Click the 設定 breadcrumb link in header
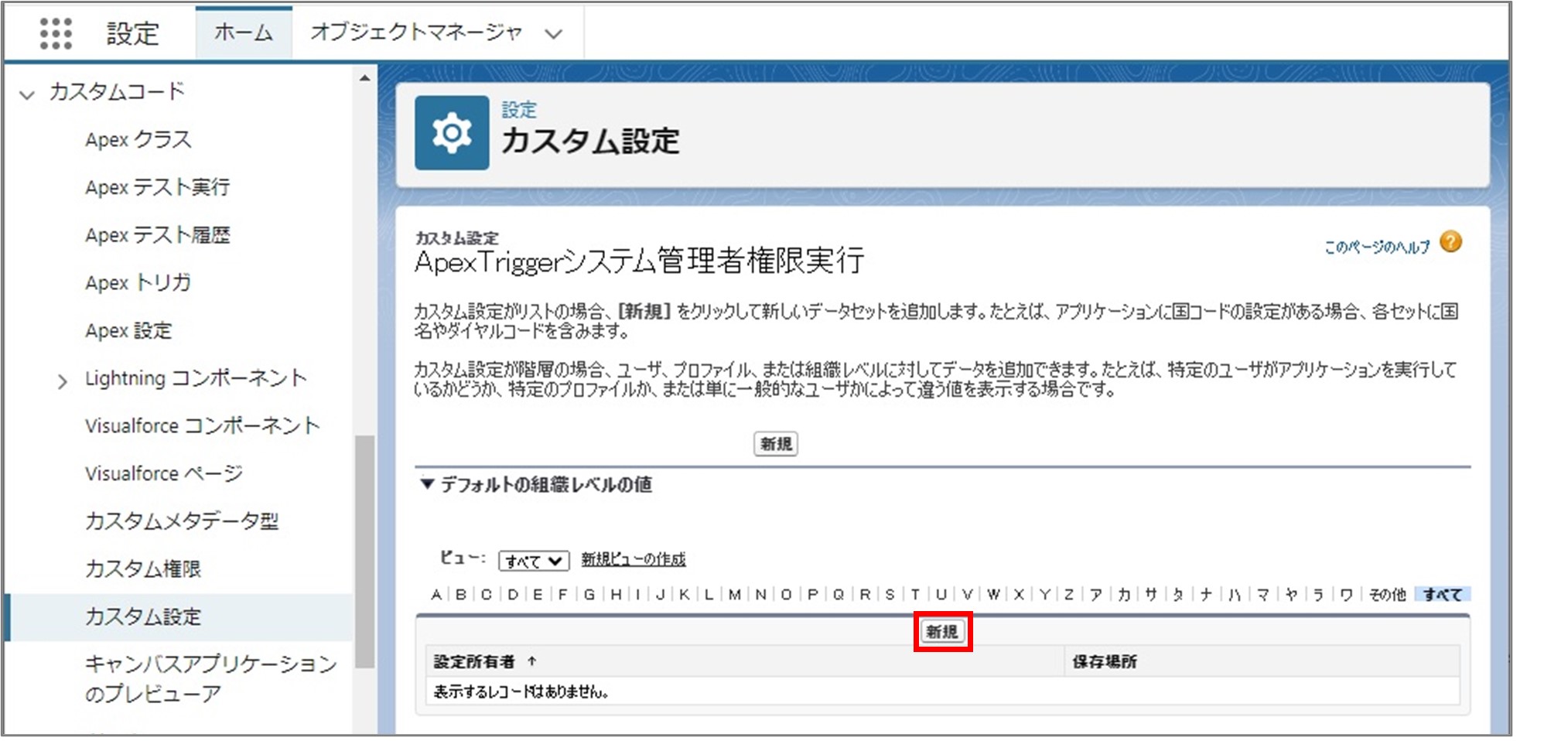This screenshot has height=741, width=1568. [519, 110]
